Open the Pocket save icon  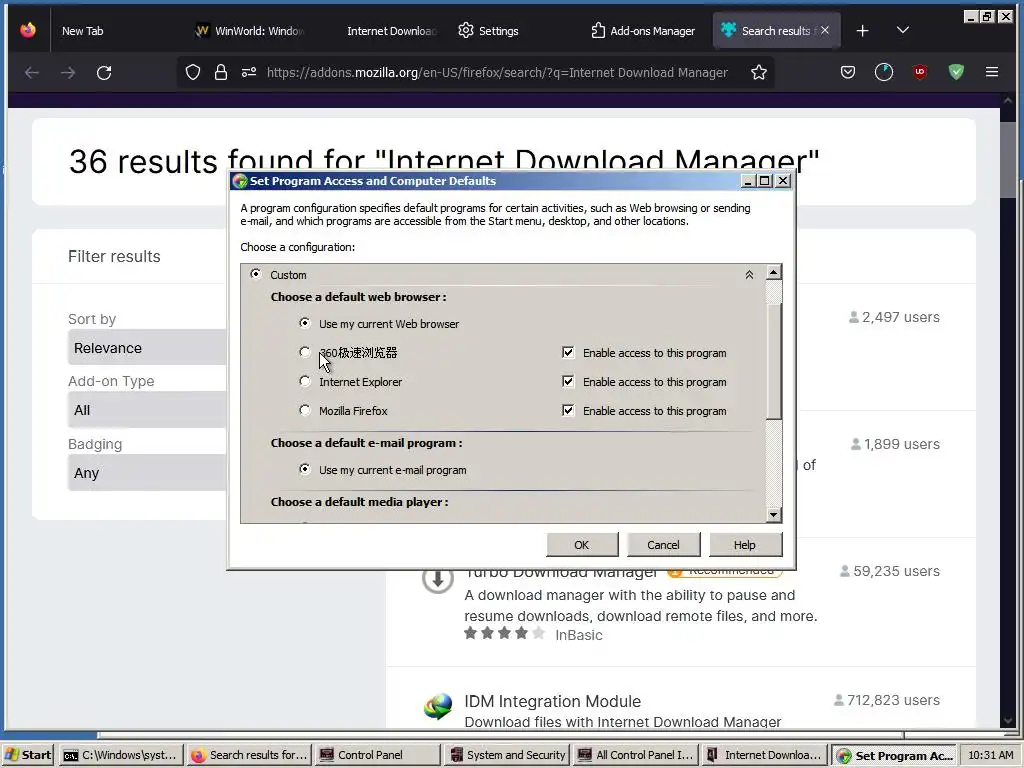848,72
